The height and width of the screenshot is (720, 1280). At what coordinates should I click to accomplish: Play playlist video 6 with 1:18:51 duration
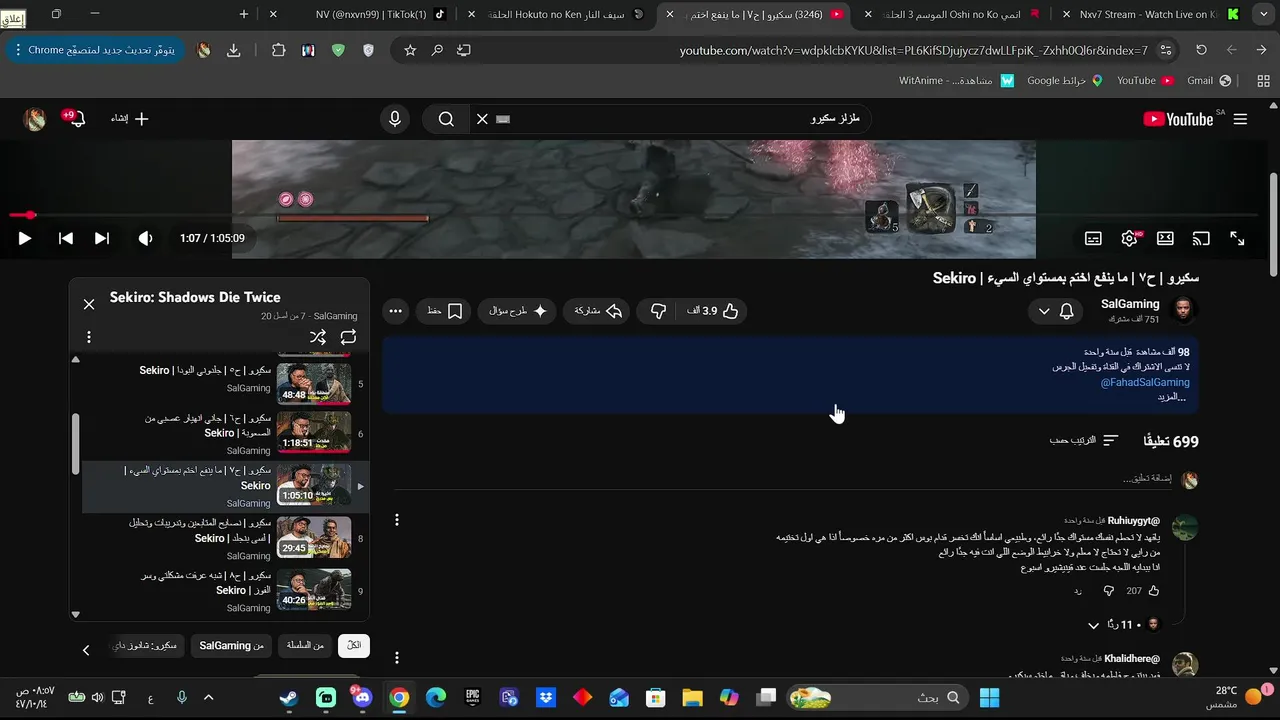[225, 434]
